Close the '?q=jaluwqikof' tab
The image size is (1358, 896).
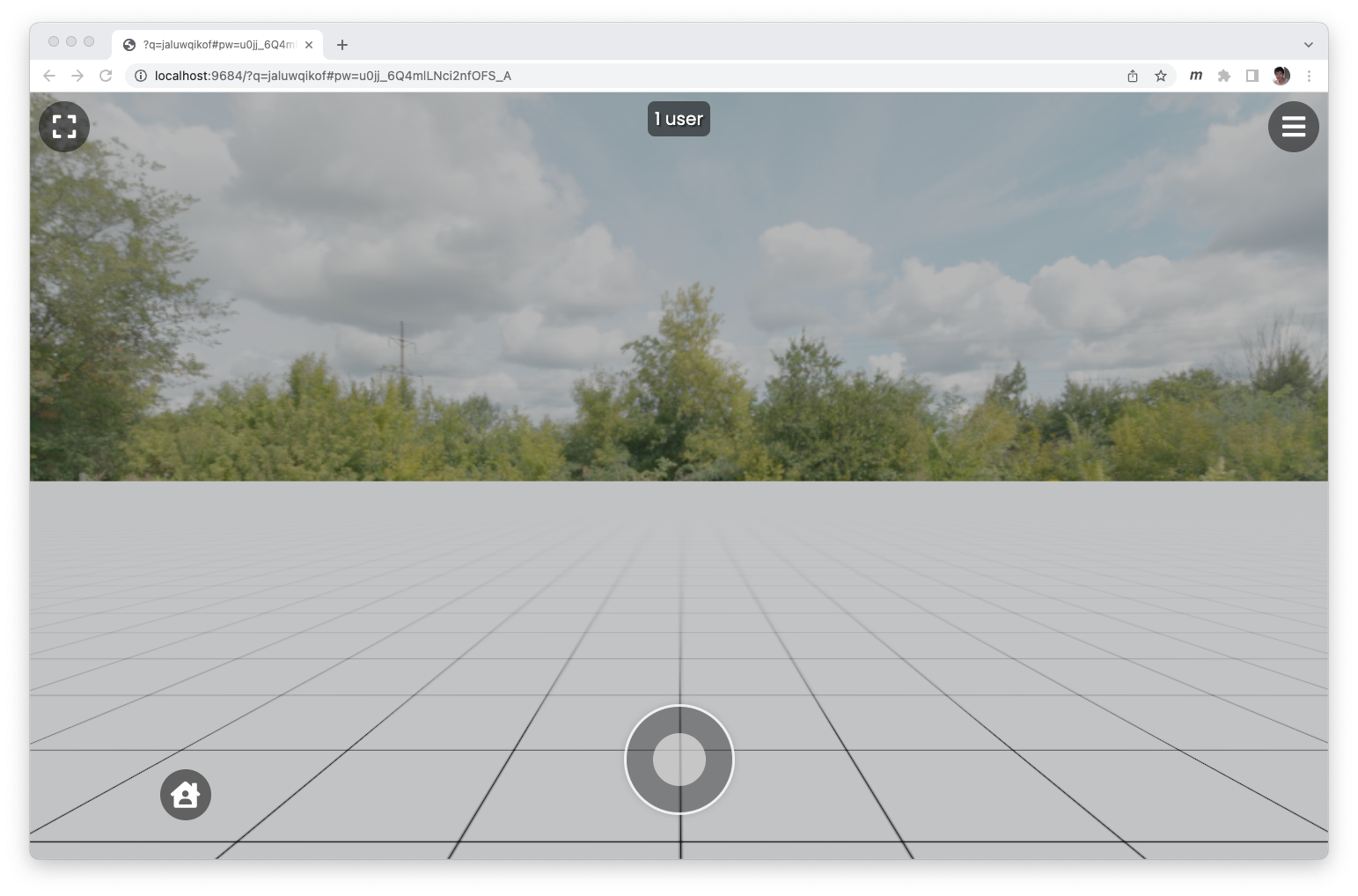(x=309, y=45)
